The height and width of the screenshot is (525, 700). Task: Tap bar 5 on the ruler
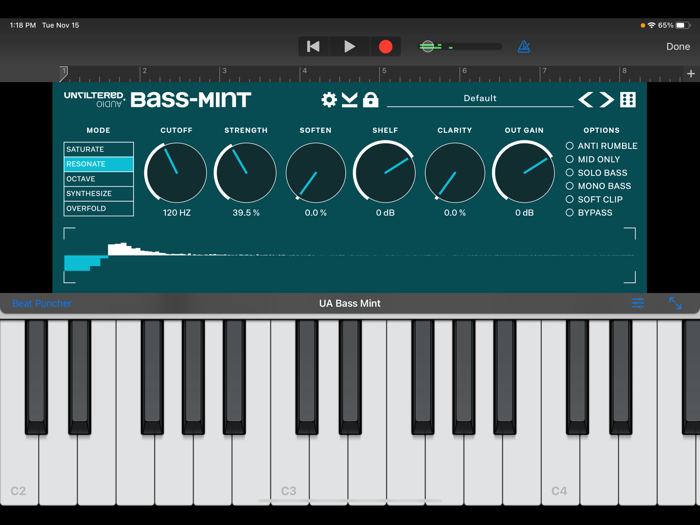pyautogui.click(x=384, y=71)
